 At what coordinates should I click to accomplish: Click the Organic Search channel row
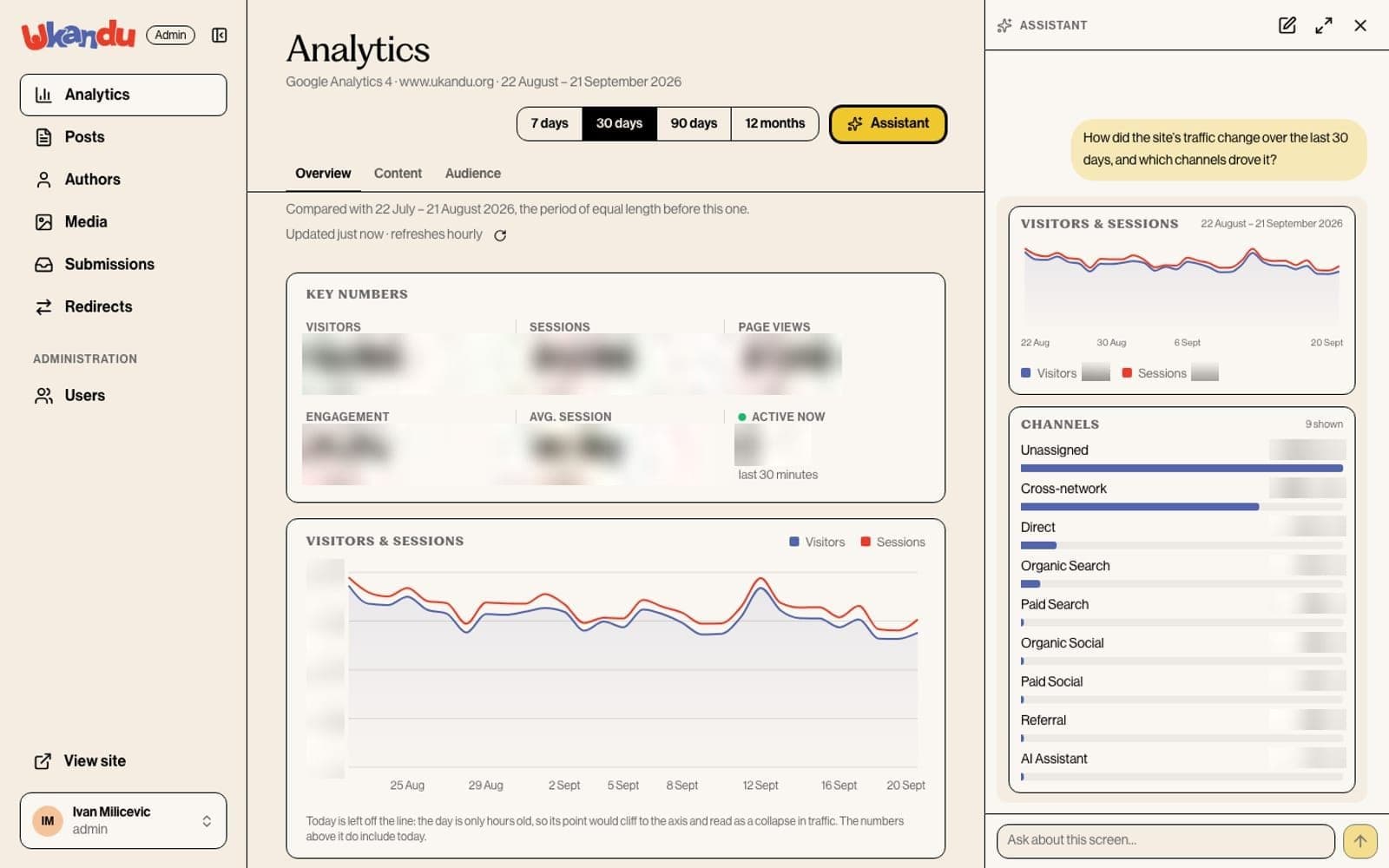coord(1182,573)
